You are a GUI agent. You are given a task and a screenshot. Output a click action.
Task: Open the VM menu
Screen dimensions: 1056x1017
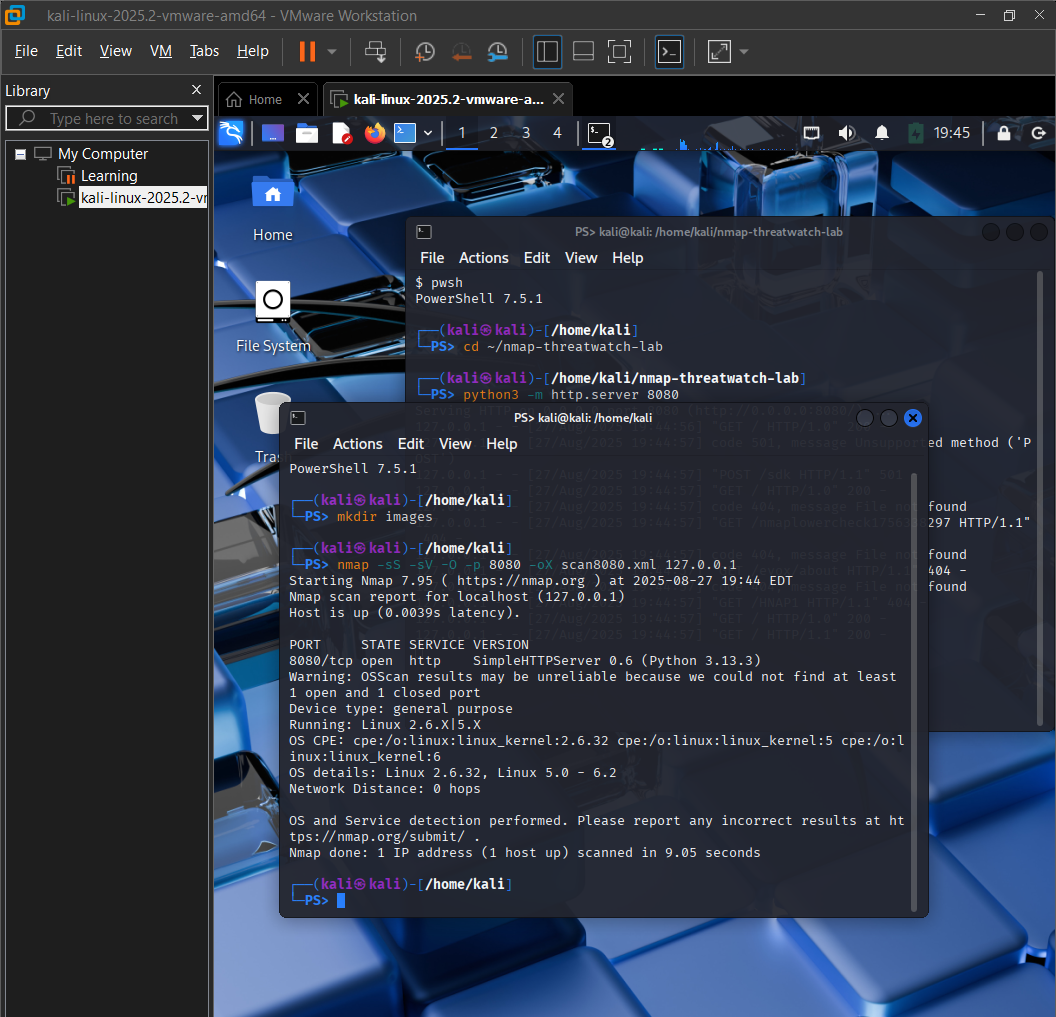pos(161,51)
